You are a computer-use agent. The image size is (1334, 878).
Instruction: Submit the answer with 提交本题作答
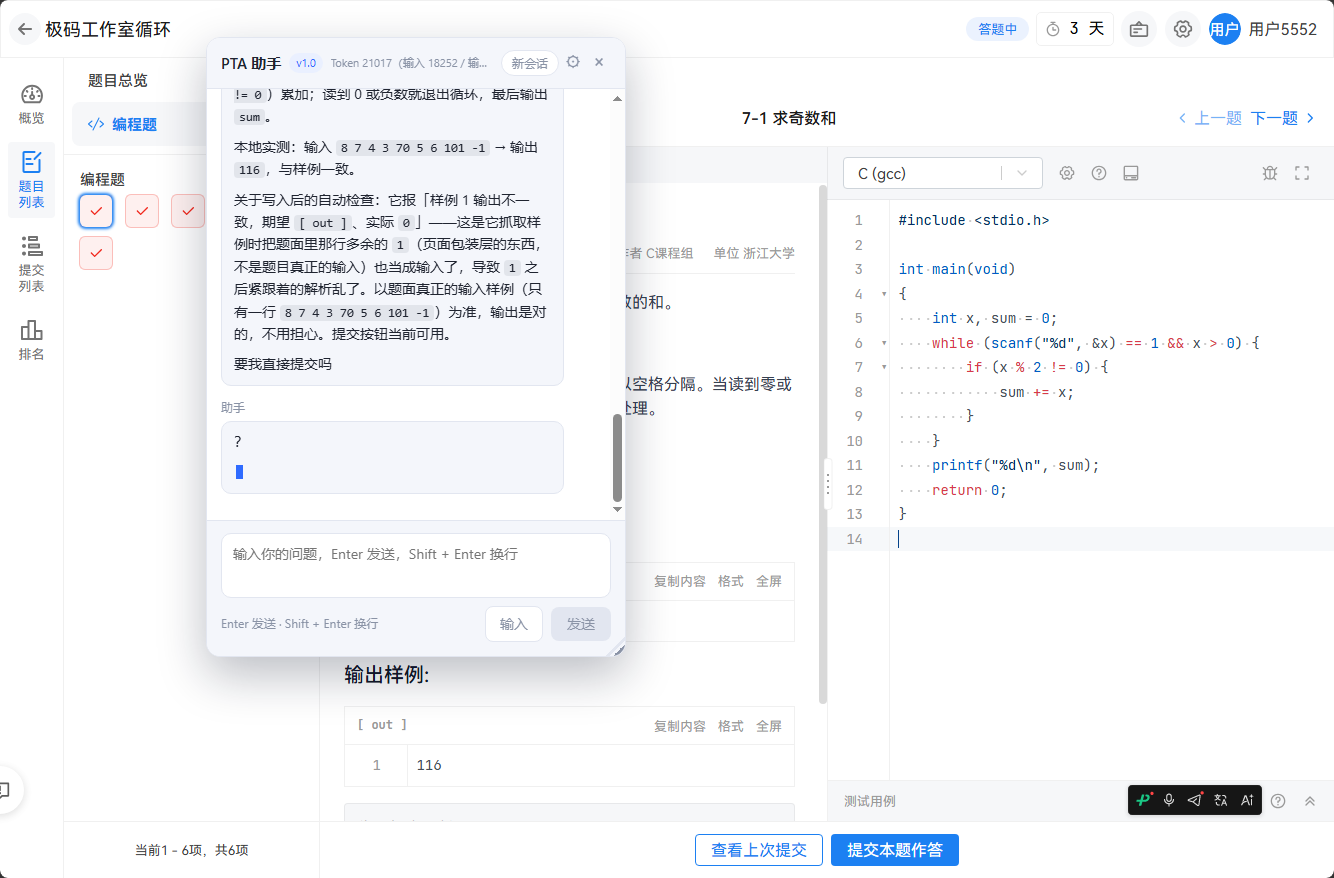pos(895,850)
